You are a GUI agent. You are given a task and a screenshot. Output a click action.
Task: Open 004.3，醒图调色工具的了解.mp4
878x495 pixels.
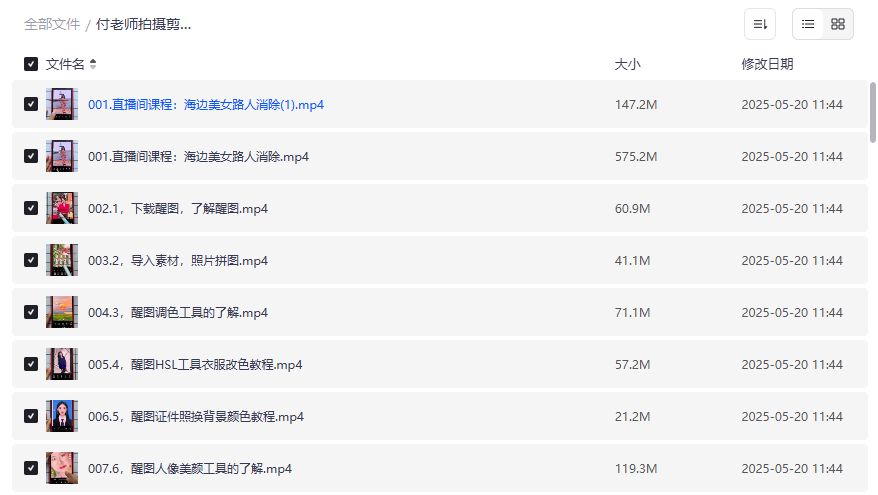pos(178,313)
